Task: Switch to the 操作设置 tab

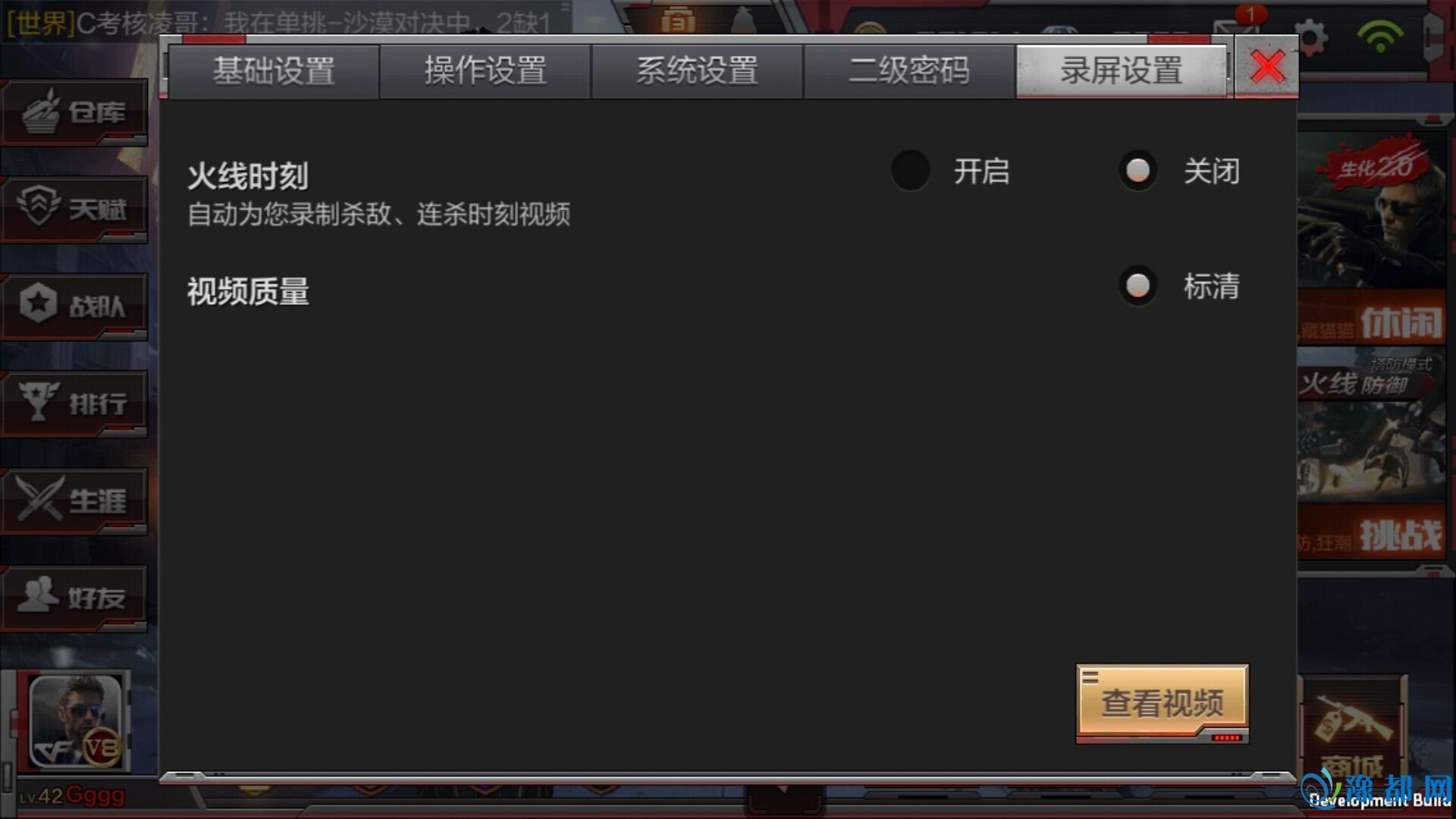Action: click(485, 71)
